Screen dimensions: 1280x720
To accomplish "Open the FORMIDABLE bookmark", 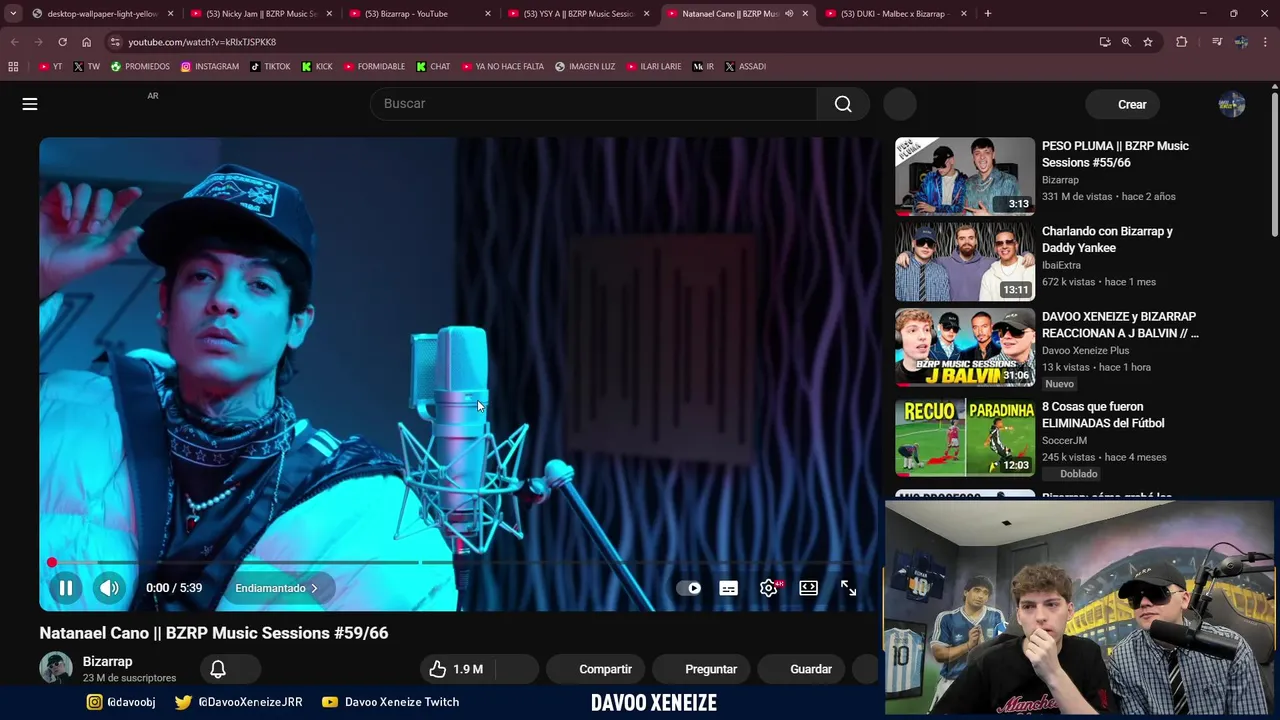I will 374,67.
